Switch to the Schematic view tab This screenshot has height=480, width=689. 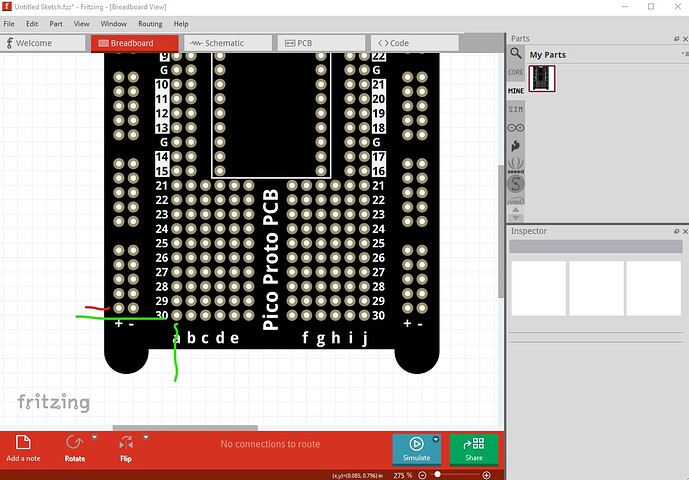[228, 43]
